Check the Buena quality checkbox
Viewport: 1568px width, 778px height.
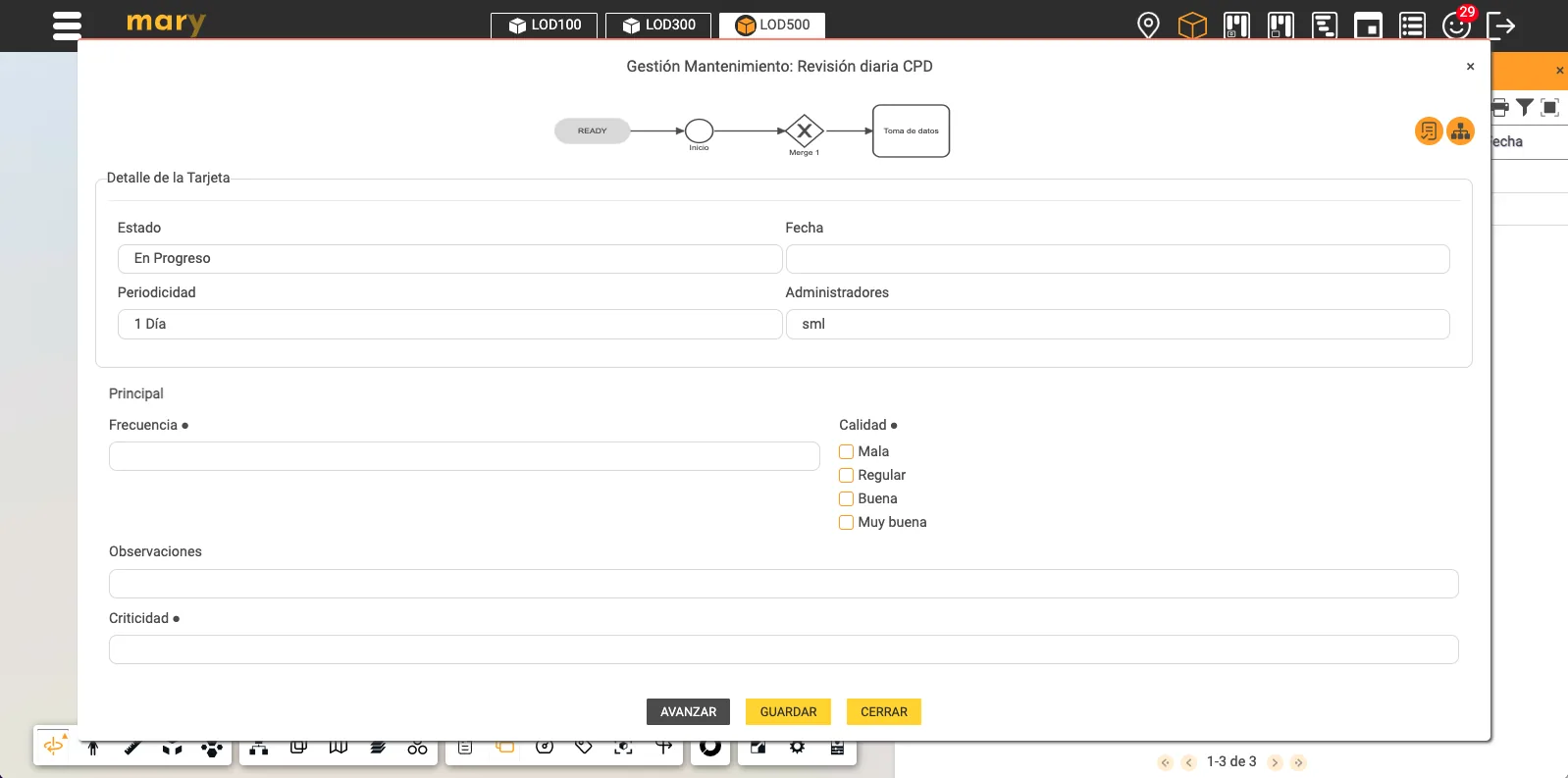tap(846, 498)
